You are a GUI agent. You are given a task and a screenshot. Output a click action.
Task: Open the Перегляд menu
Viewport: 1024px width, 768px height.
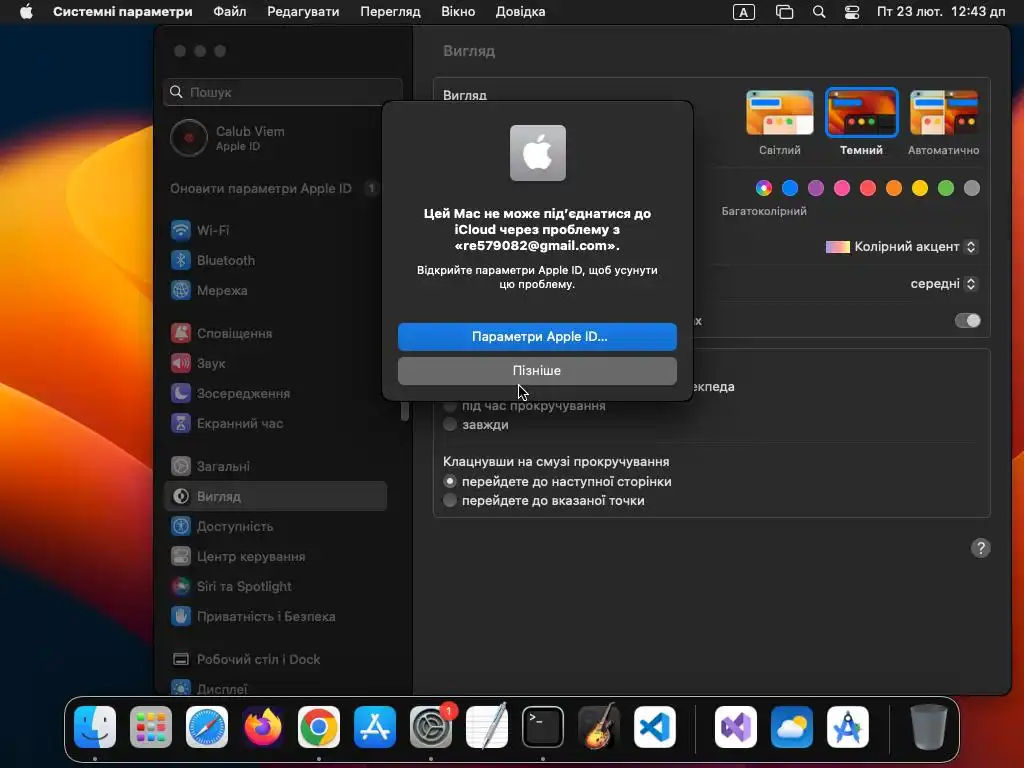point(391,12)
